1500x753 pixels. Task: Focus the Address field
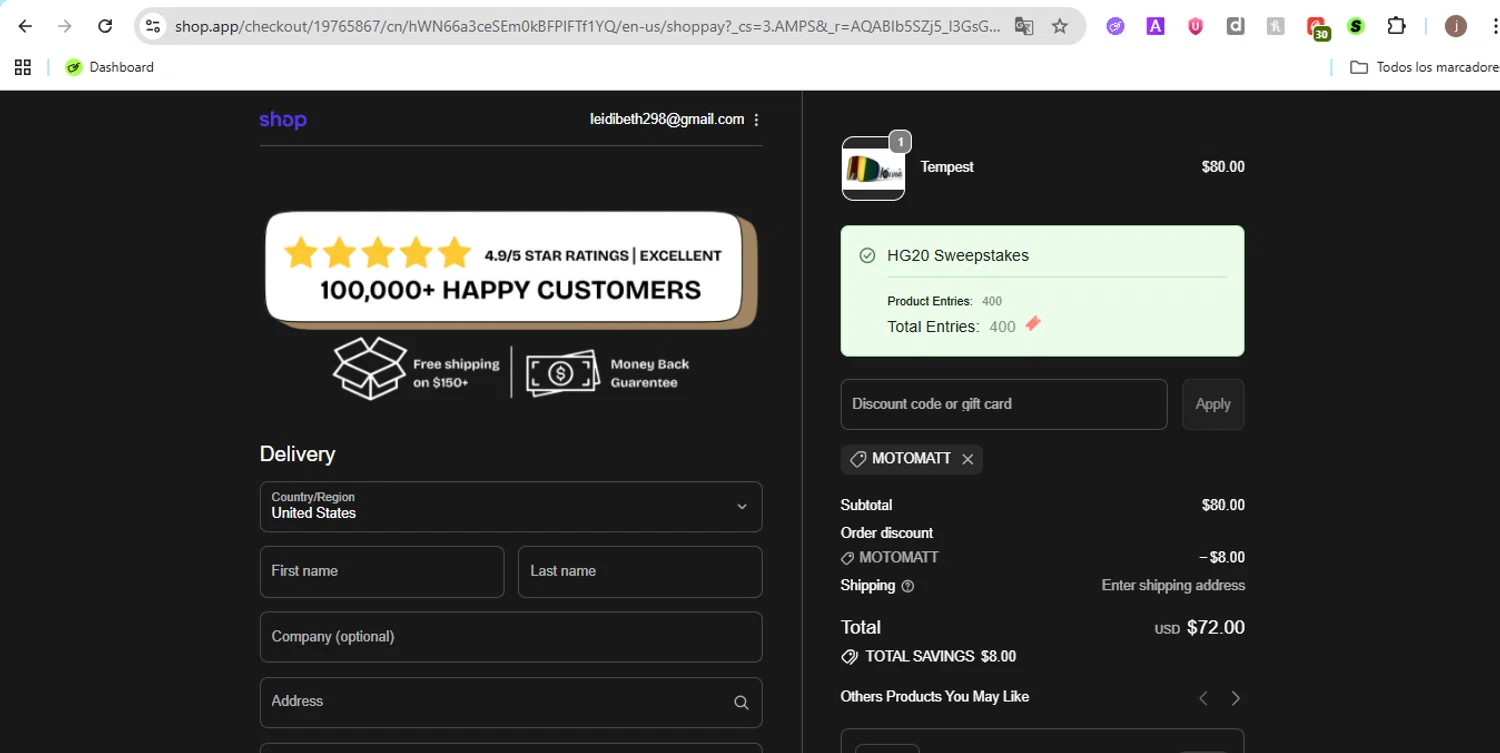[x=511, y=702]
